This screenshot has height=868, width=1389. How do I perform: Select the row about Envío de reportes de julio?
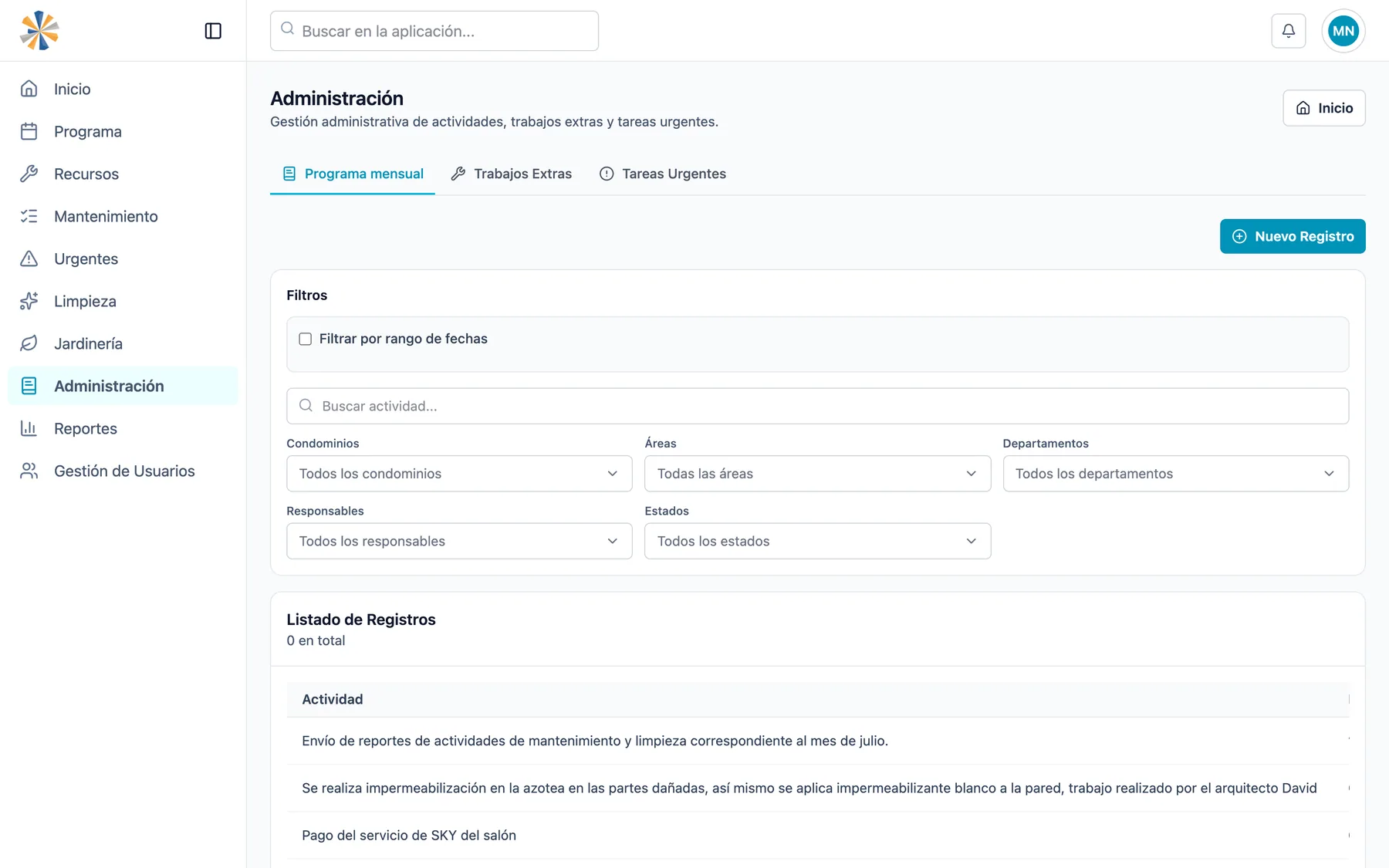818,741
